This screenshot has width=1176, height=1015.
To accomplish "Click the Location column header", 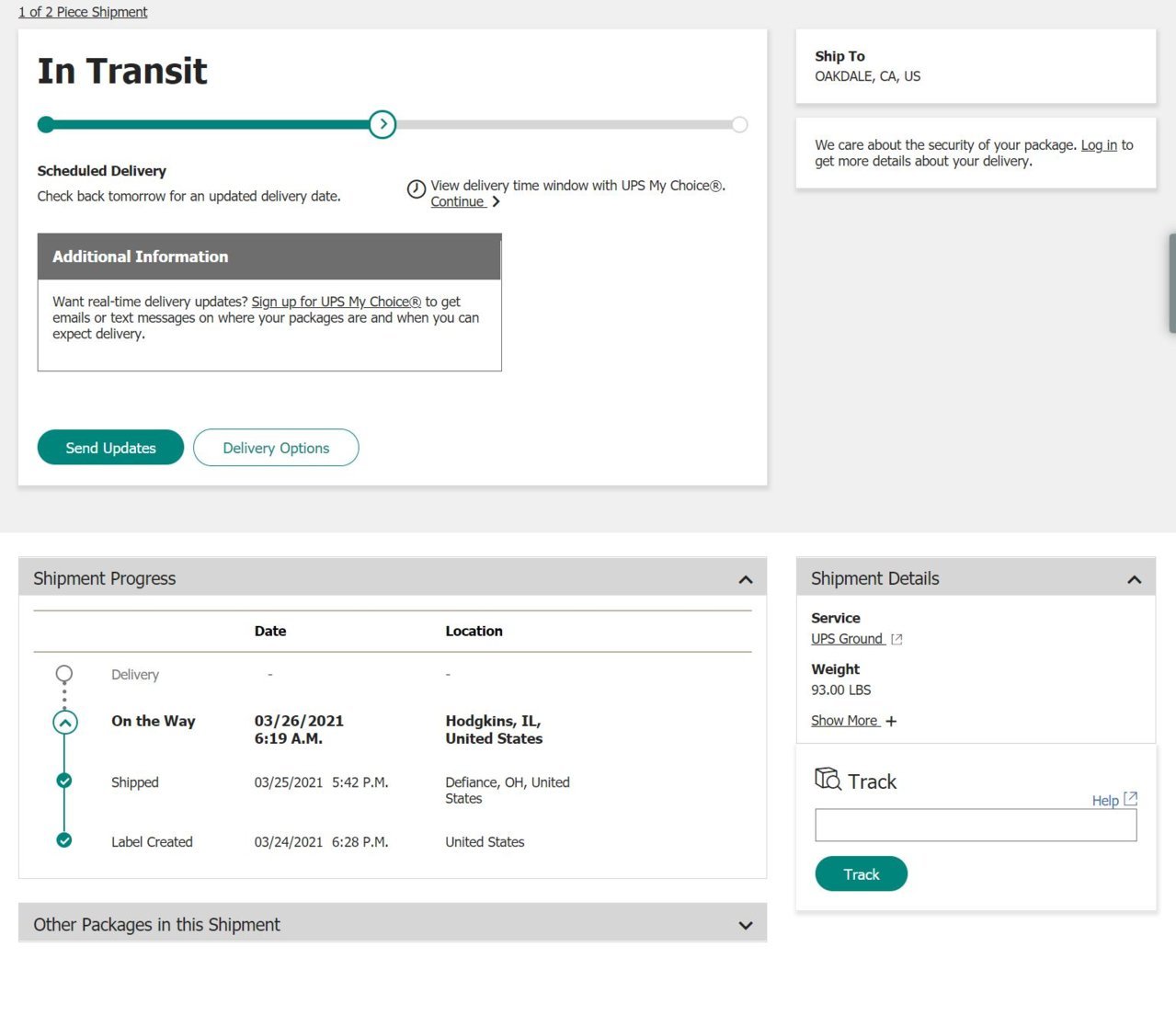I will pyautogui.click(x=474, y=632).
